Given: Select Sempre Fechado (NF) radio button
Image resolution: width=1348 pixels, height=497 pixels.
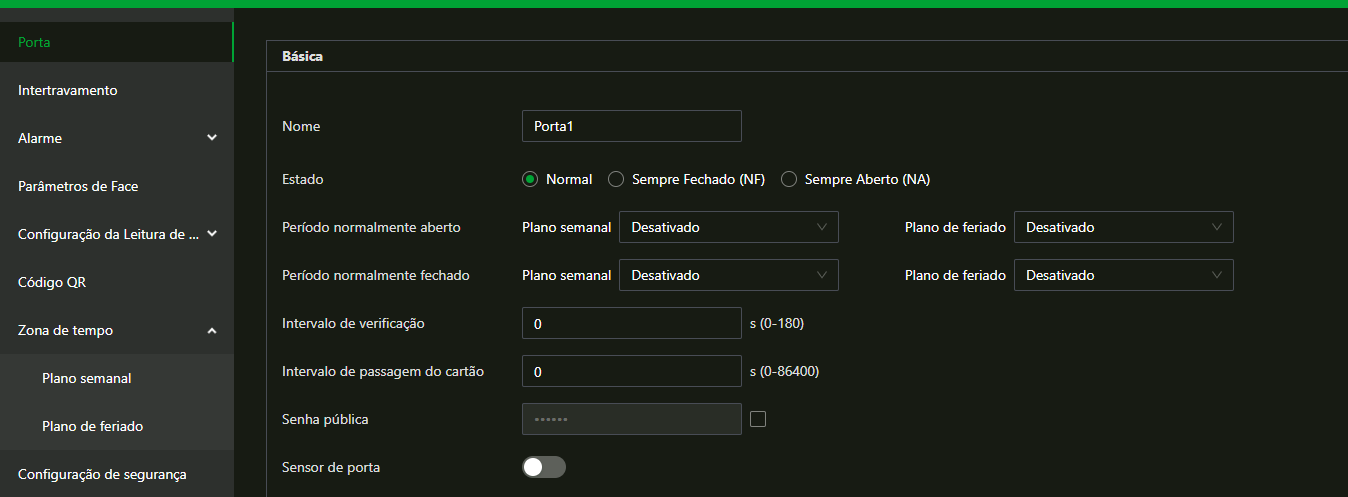Looking at the screenshot, I should point(616,179).
